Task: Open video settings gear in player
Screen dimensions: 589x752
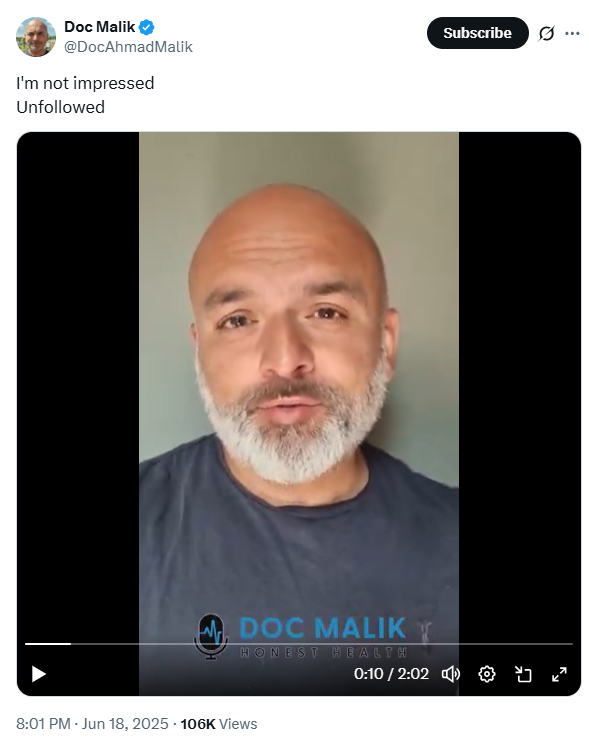Action: tap(486, 674)
